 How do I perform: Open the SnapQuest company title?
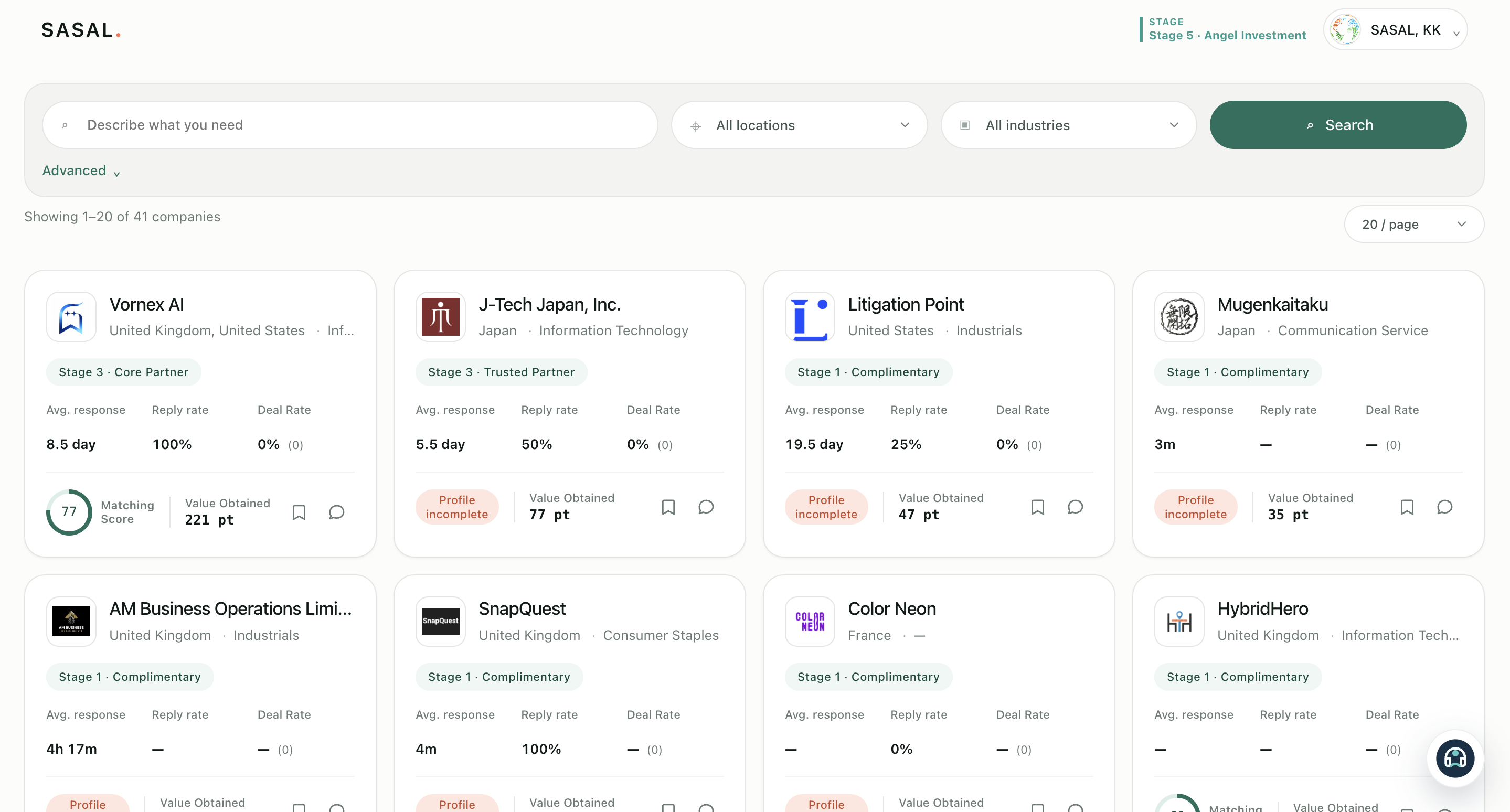tap(522, 610)
